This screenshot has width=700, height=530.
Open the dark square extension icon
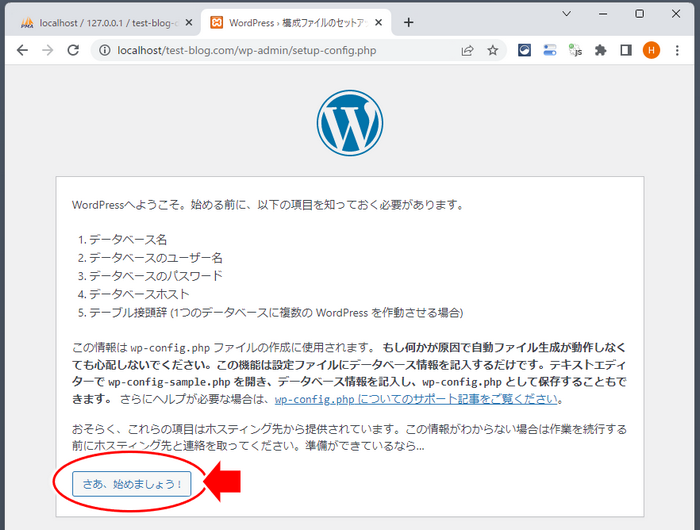click(x=524, y=50)
